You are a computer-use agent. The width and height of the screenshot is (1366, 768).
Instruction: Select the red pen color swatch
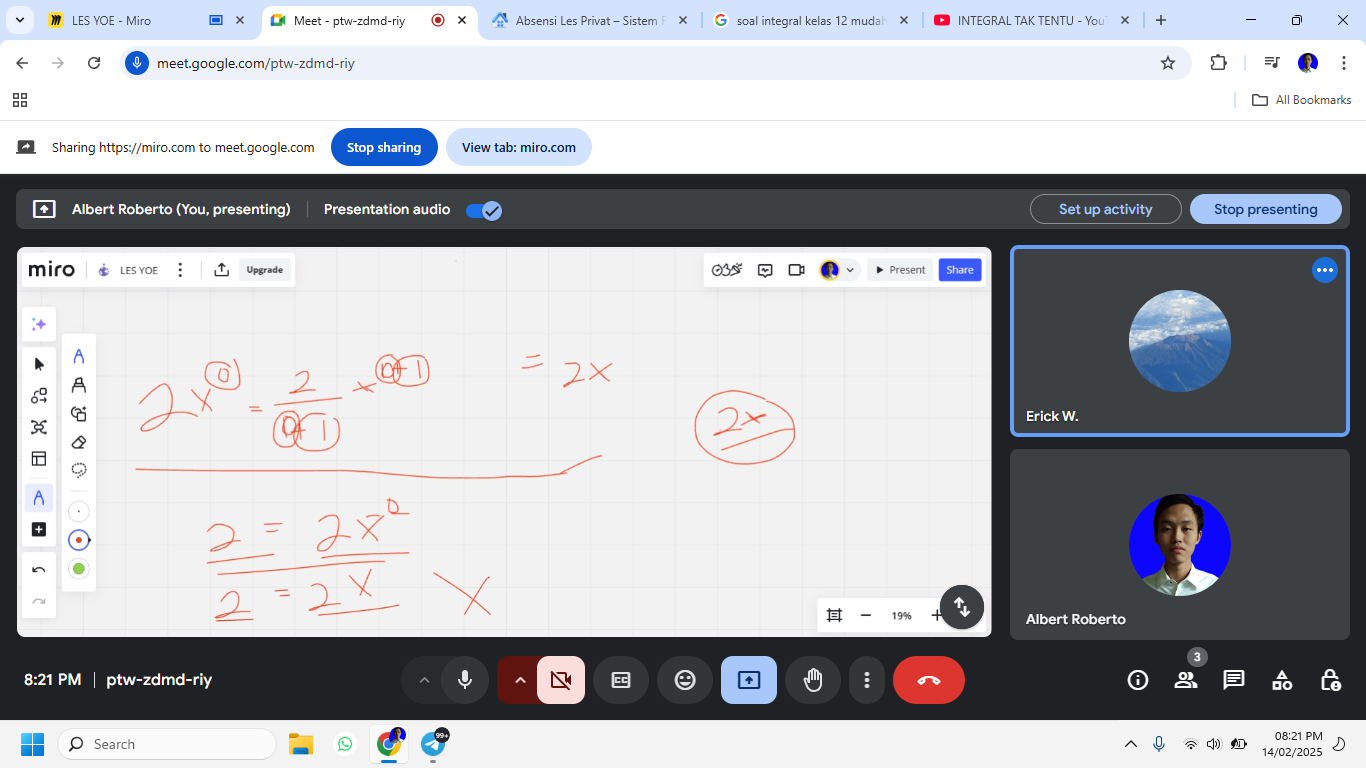pos(79,540)
